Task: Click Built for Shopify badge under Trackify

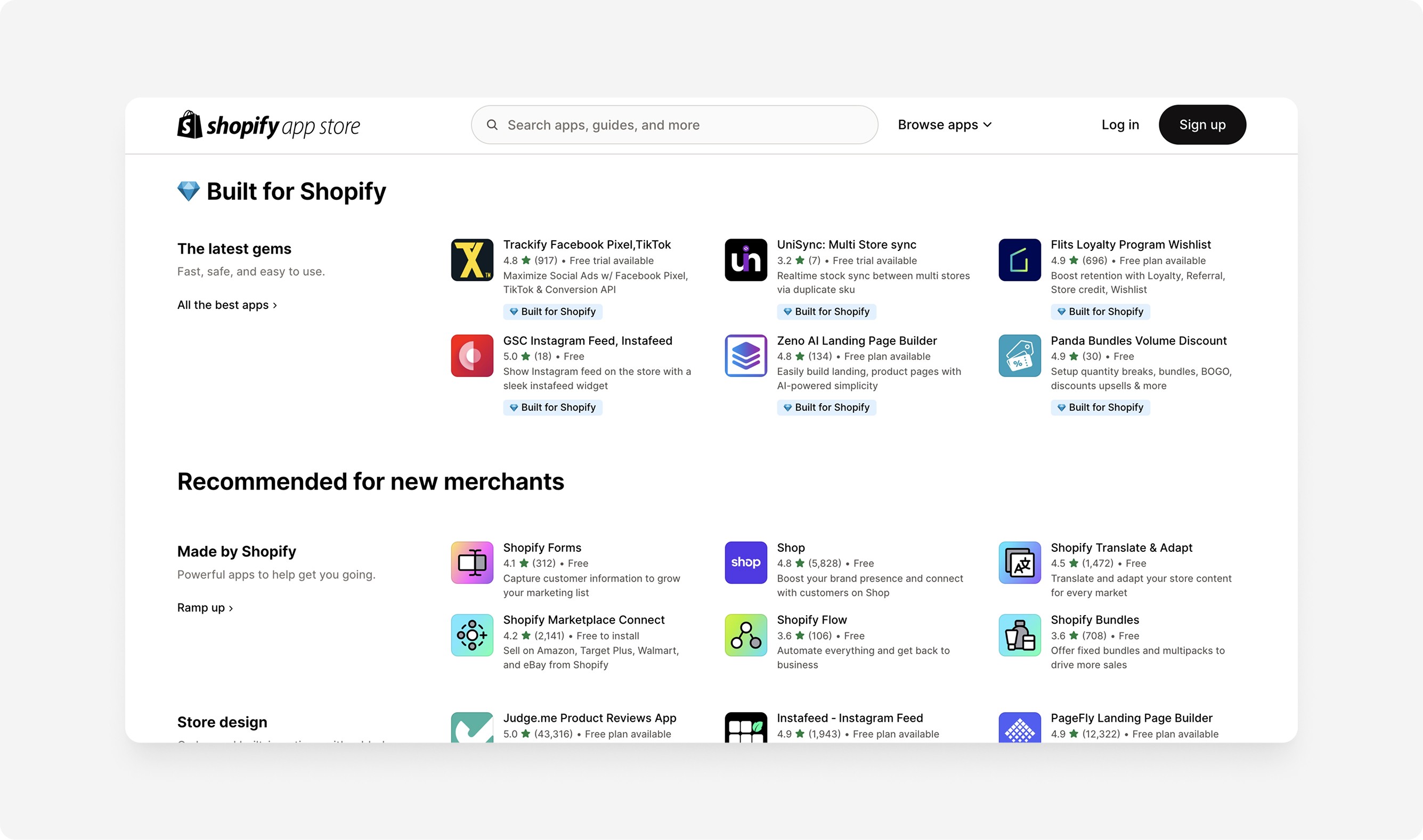Action: pos(552,311)
